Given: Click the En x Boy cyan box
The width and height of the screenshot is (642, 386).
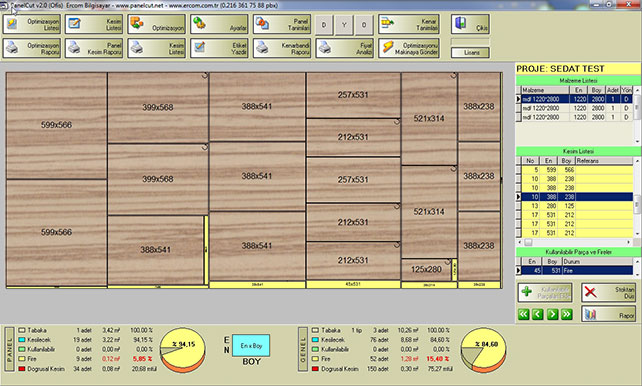Looking at the screenshot, I should (251, 346).
